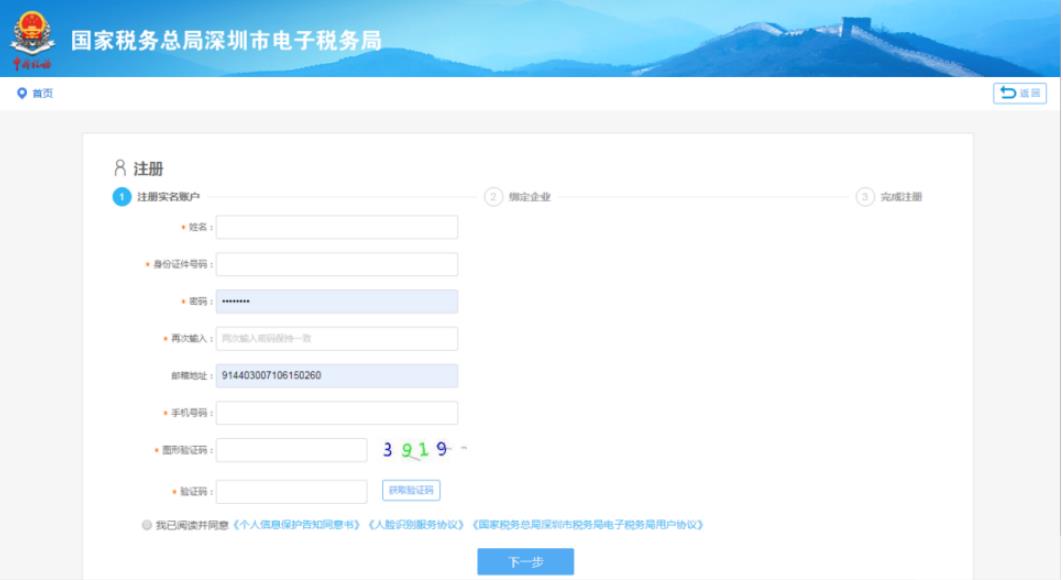Open 国家税务总局深圳市税务局电子税务局用户协议 link
Image resolution: width=1063 pixels, height=580 pixels.
coord(588,525)
